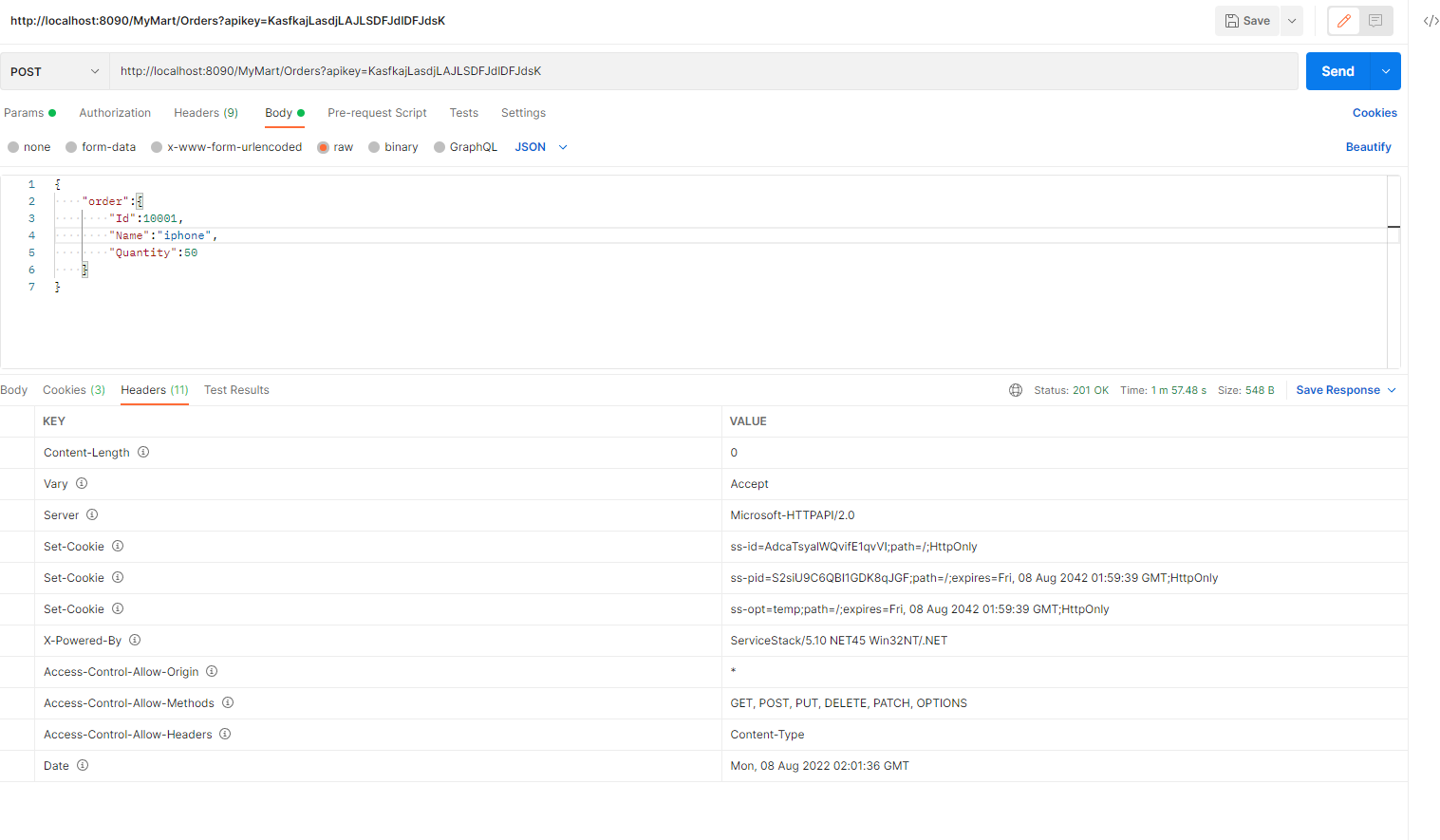
Task: Expand the Send button arrow options
Action: (1386, 71)
